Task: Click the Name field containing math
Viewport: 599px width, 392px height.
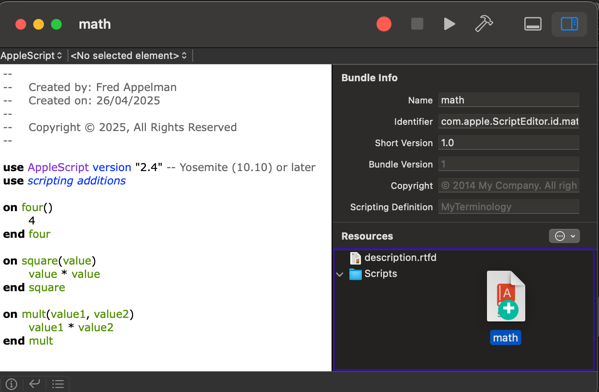Action: (x=508, y=100)
